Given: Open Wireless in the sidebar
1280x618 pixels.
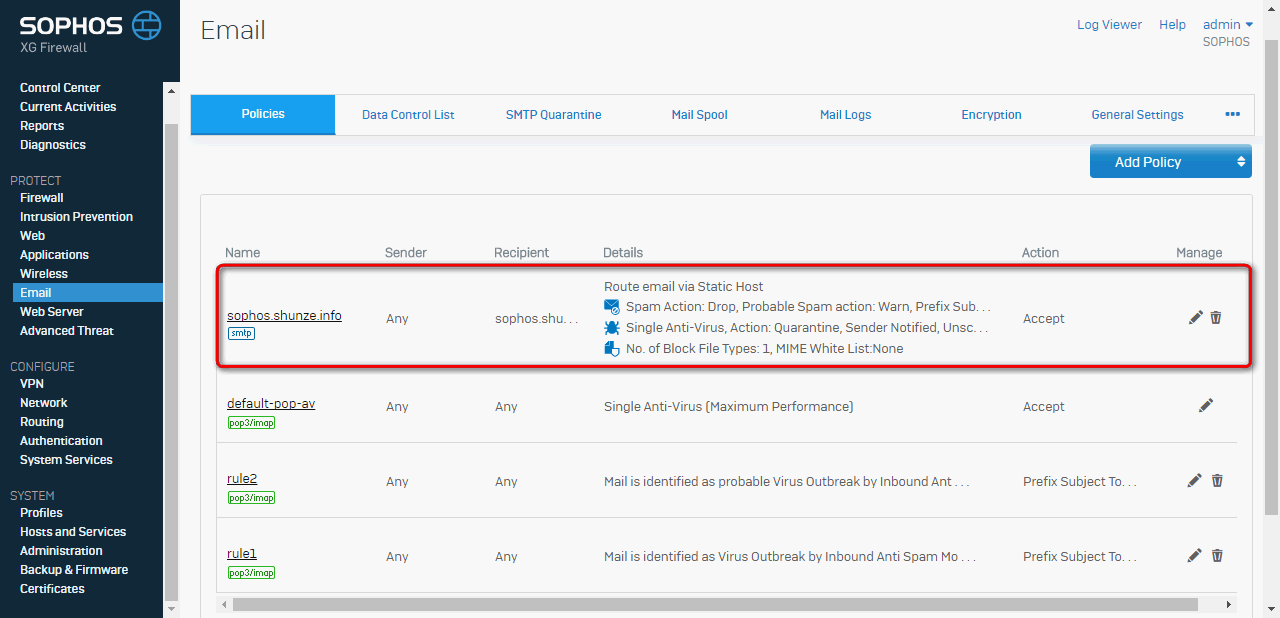Looking at the screenshot, I should click(x=44, y=274).
